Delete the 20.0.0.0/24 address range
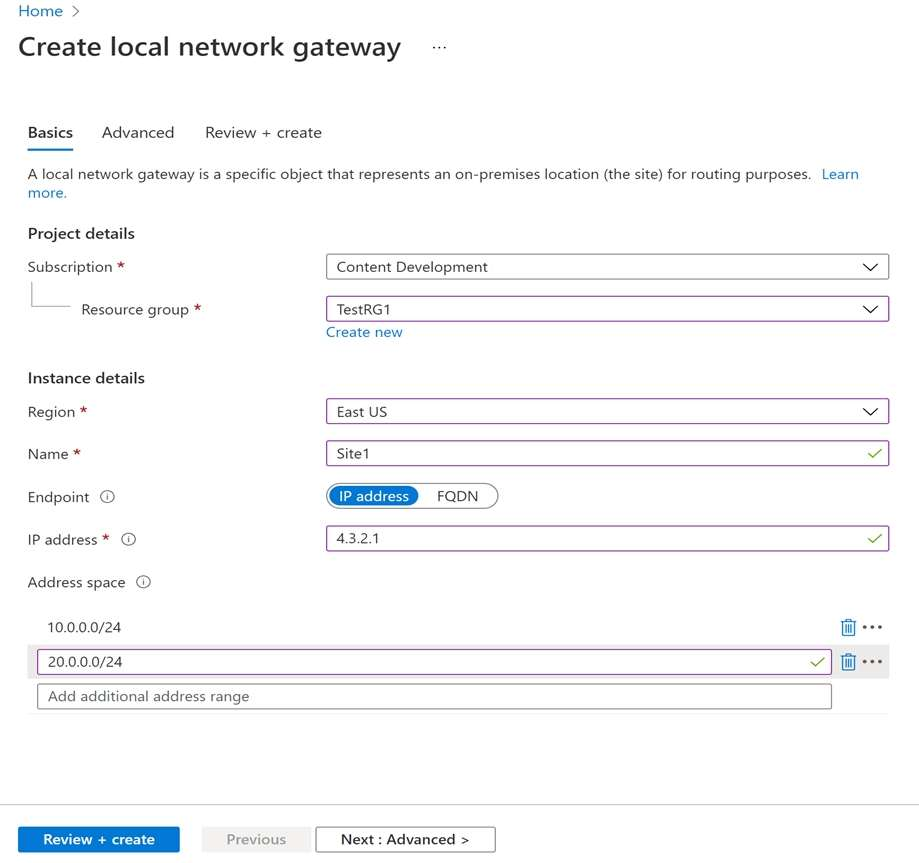This screenshot has width=919, height=863. coord(848,661)
